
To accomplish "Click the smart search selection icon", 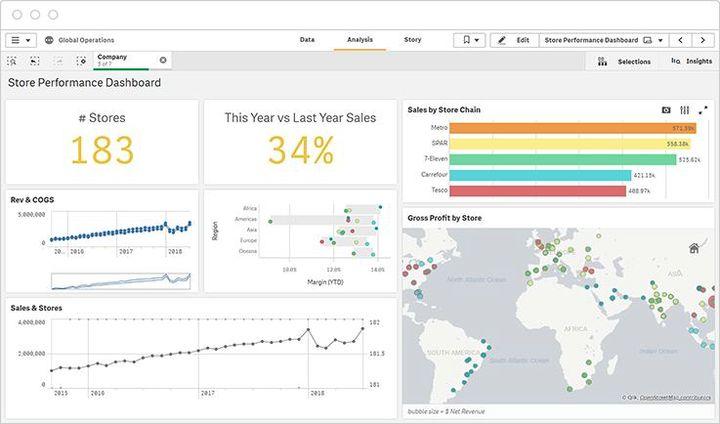I will tap(12, 61).
